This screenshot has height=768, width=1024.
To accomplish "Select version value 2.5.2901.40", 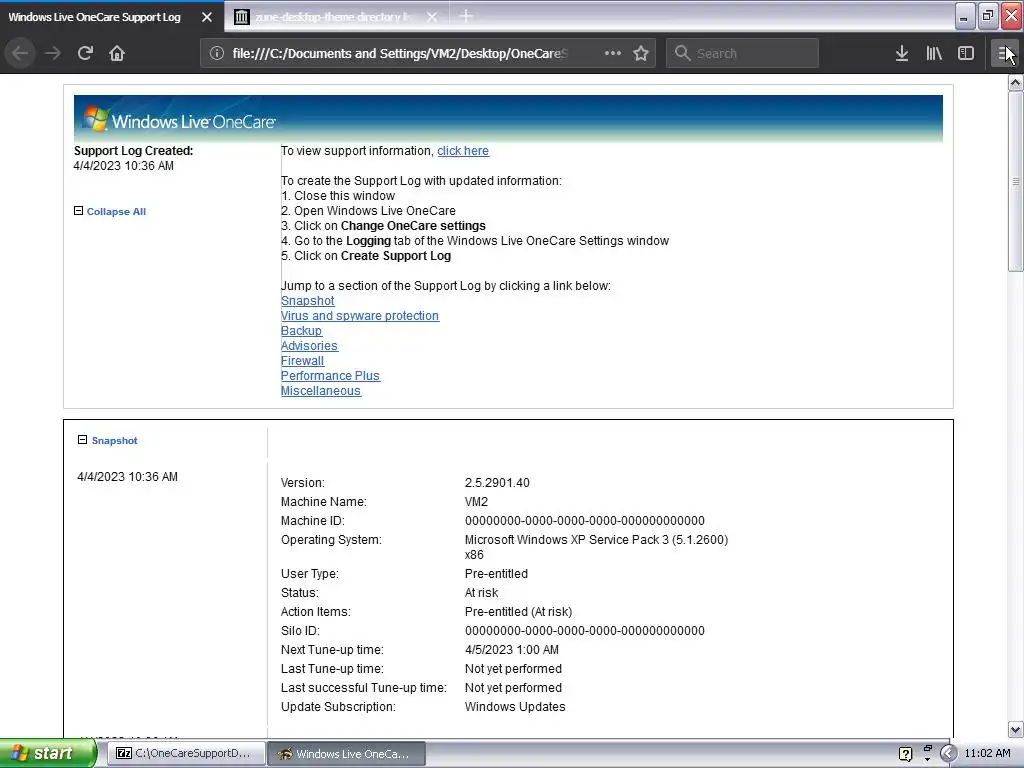I will (497, 483).
